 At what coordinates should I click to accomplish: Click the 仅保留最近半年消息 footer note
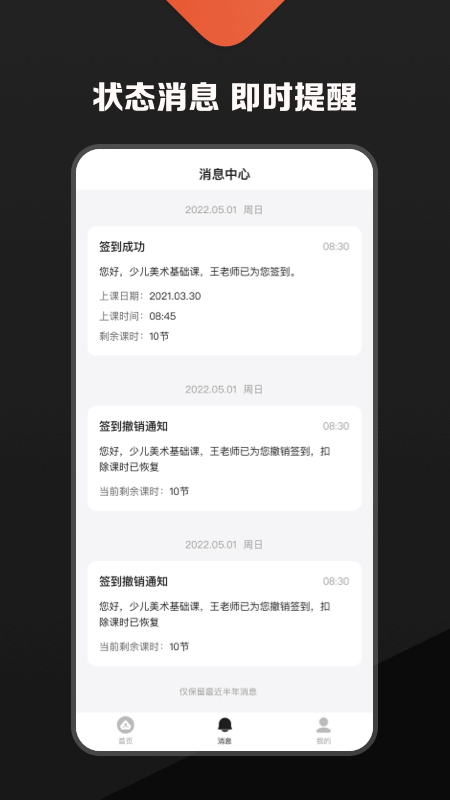click(218, 691)
